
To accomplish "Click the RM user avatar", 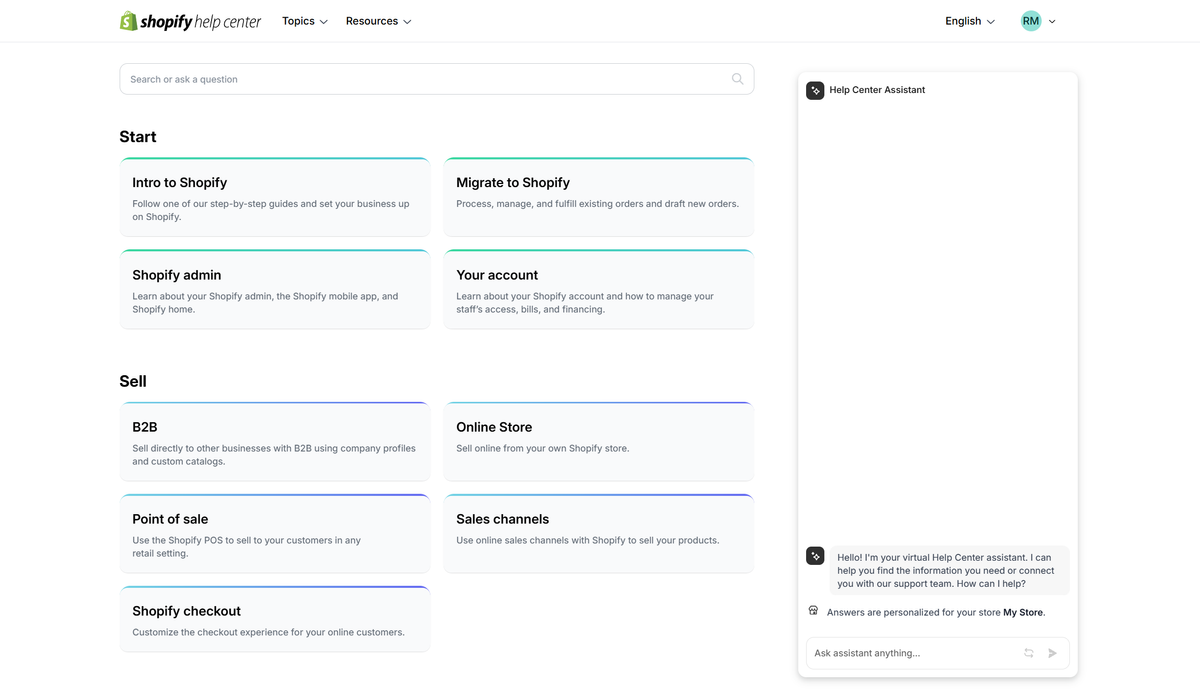I will tap(1030, 21).
